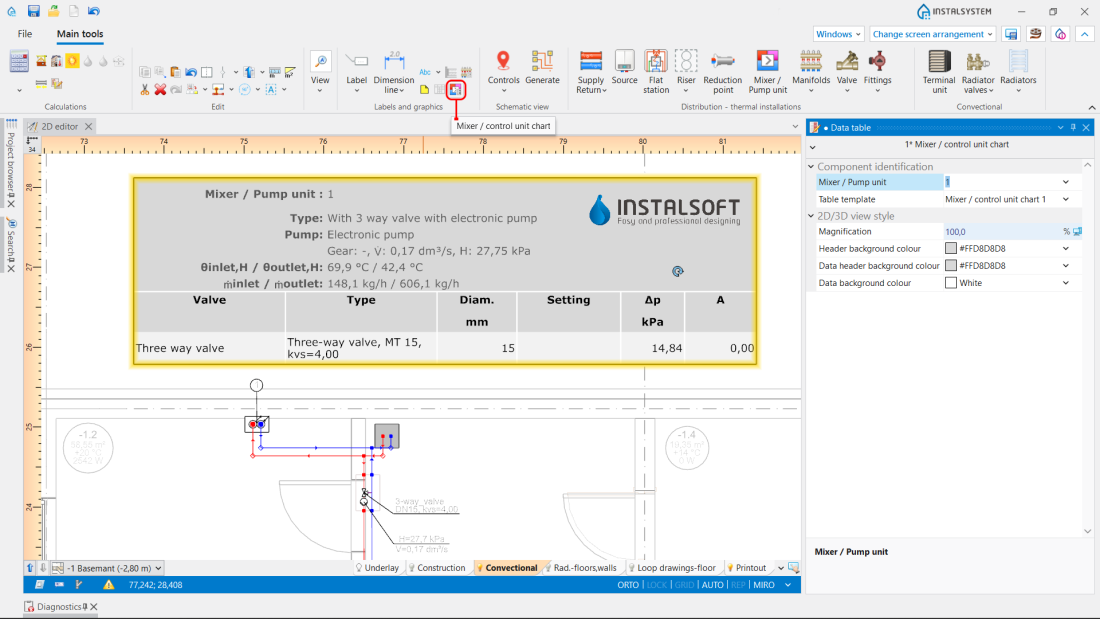Open Change screen arrangement dropdown
Image resolution: width=1100 pixels, height=619 pixels.
(932, 34)
